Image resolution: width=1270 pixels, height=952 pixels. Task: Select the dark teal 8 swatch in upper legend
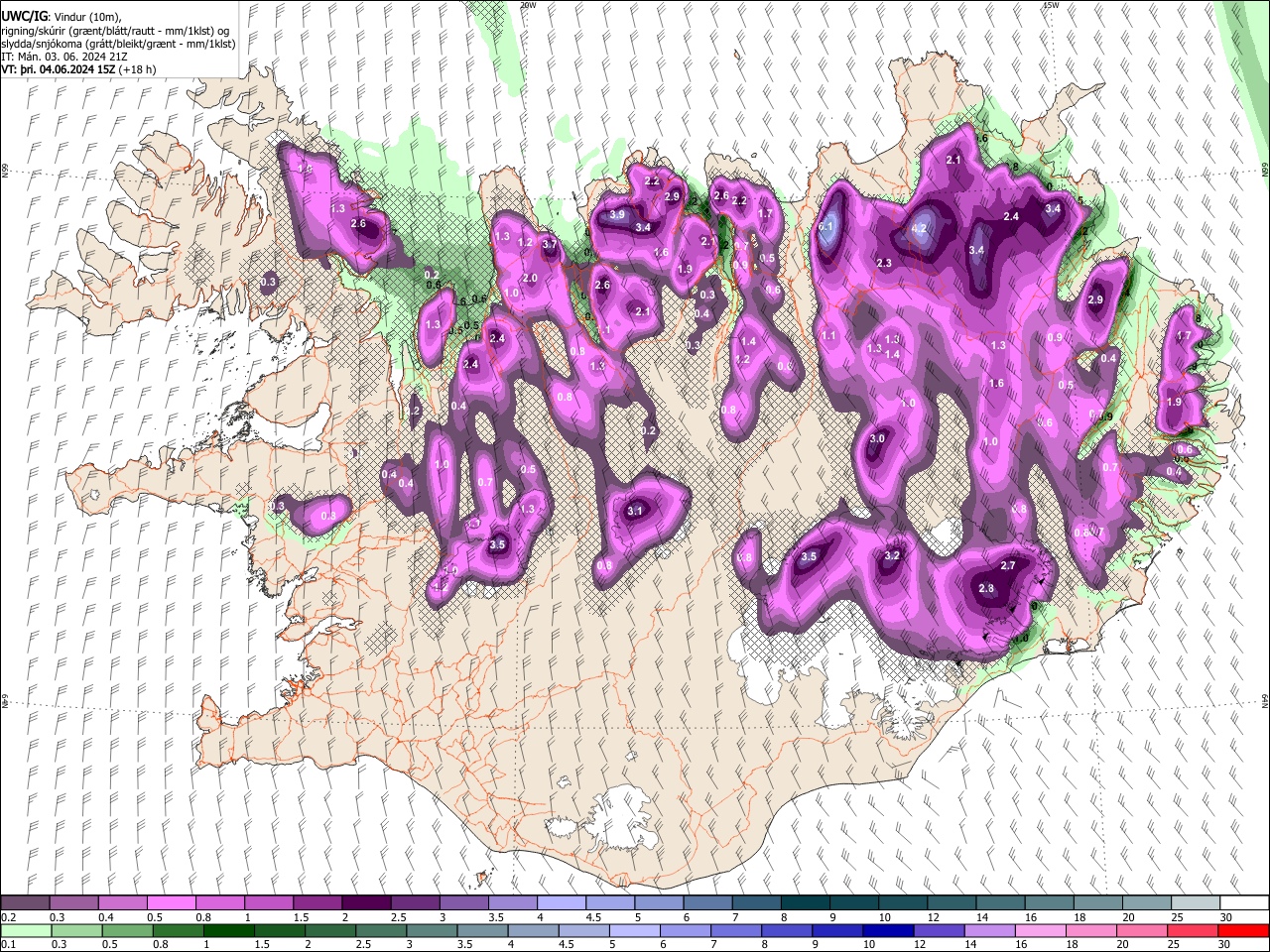(x=804, y=902)
